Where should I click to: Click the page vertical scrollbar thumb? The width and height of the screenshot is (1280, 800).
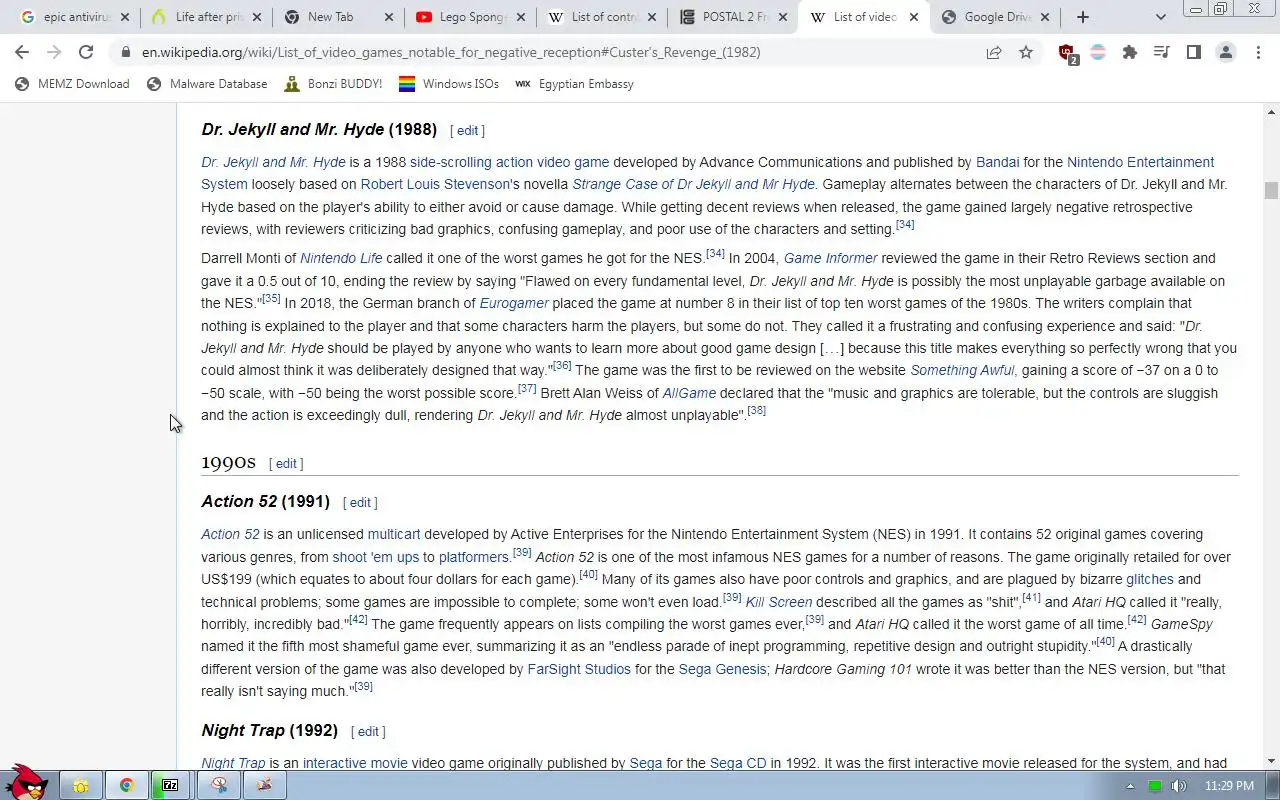(1270, 190)
